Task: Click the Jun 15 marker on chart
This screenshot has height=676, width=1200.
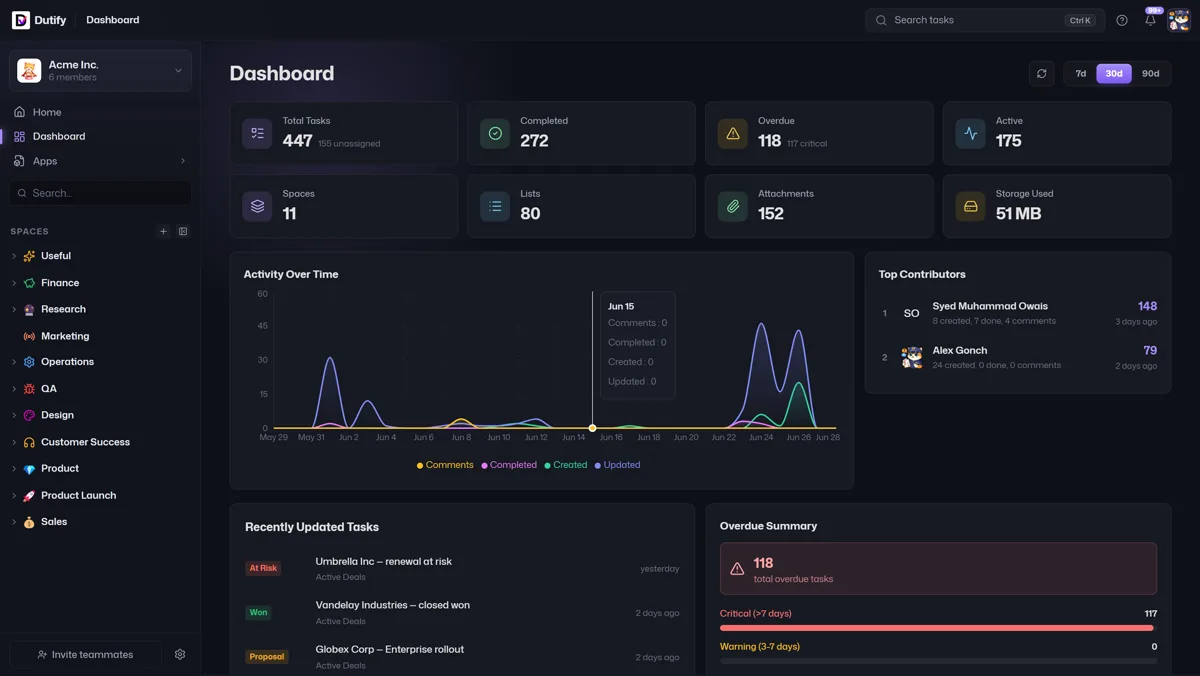Action: coord(592,428)
